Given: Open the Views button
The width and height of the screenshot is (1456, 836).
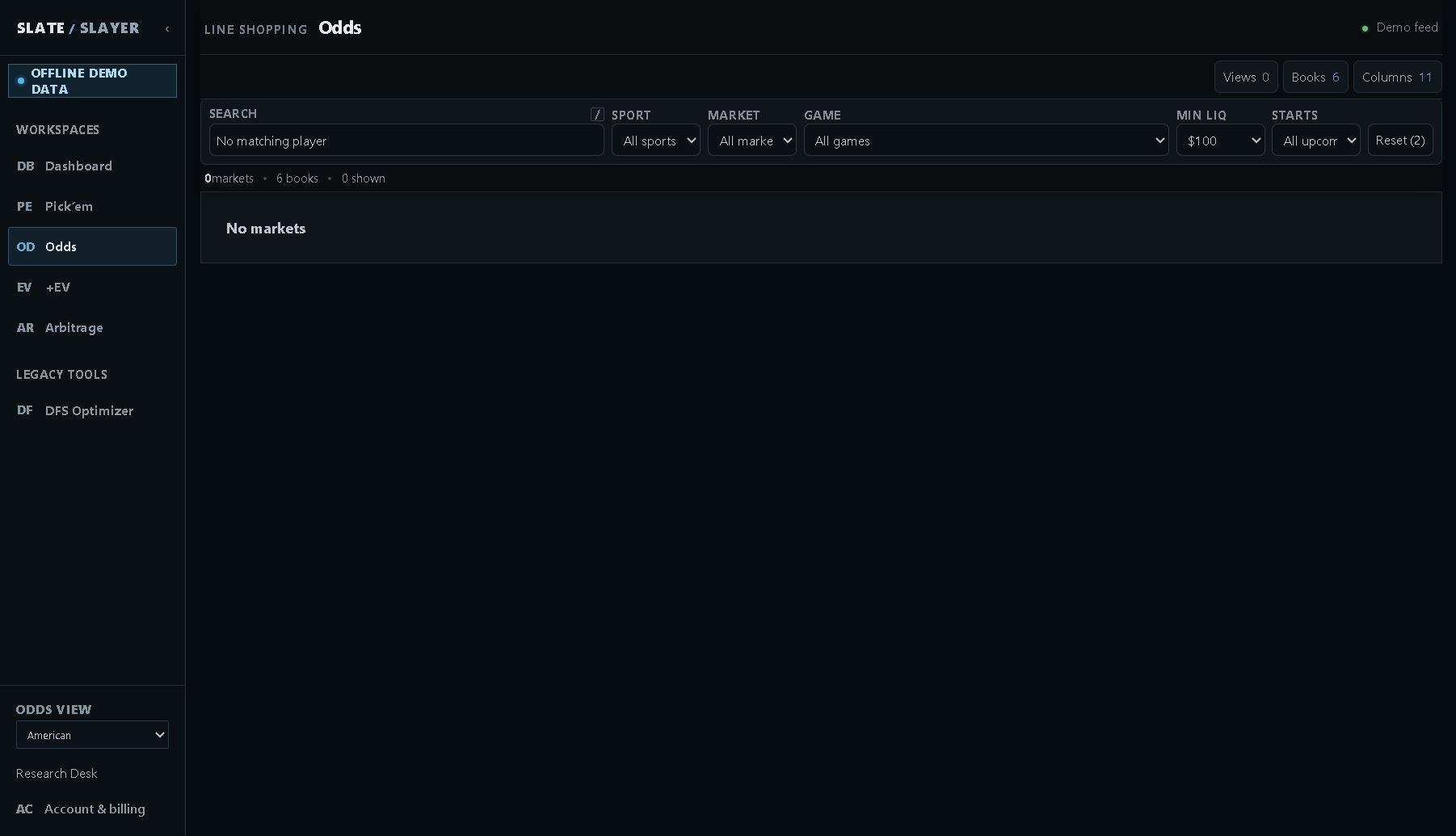Looking at the screenshot, I should 1246,77.
